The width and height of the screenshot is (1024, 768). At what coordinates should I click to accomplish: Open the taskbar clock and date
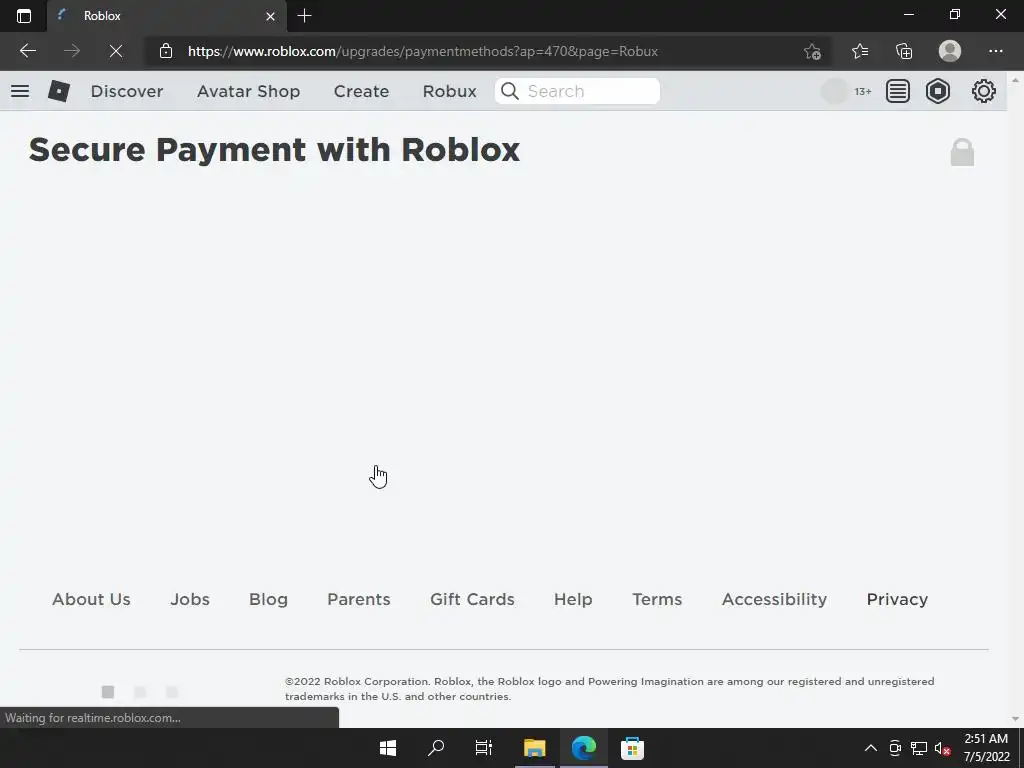(986, 748)
